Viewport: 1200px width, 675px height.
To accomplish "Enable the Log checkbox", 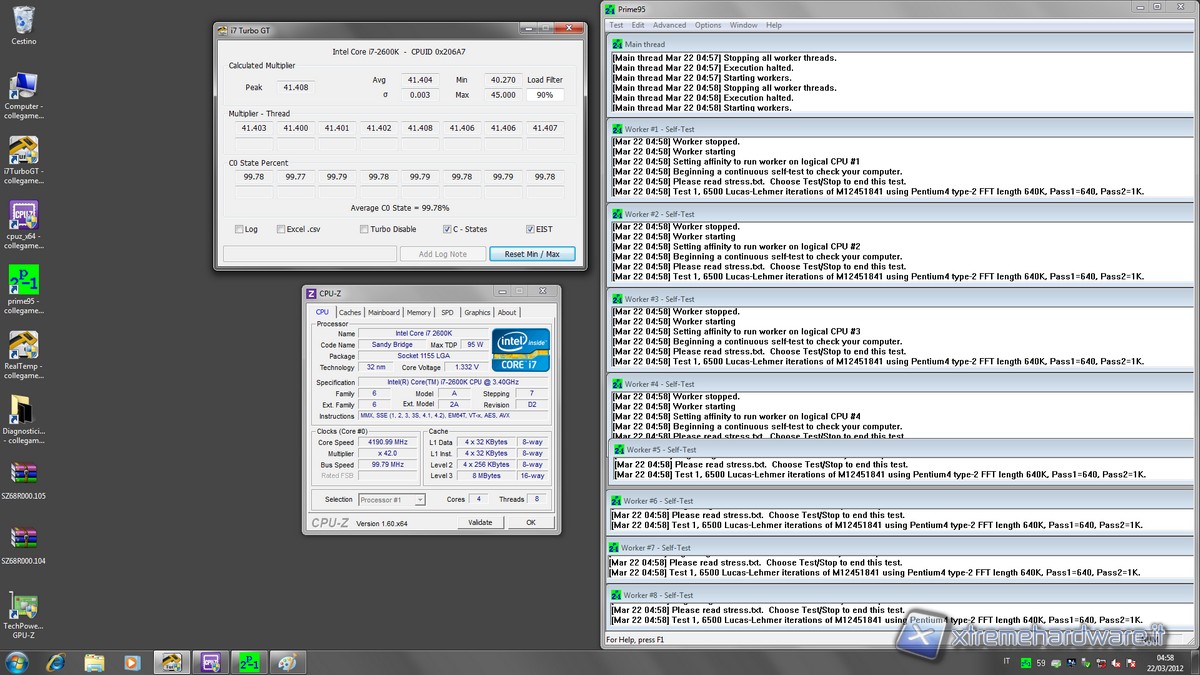I will pos(239,229).
